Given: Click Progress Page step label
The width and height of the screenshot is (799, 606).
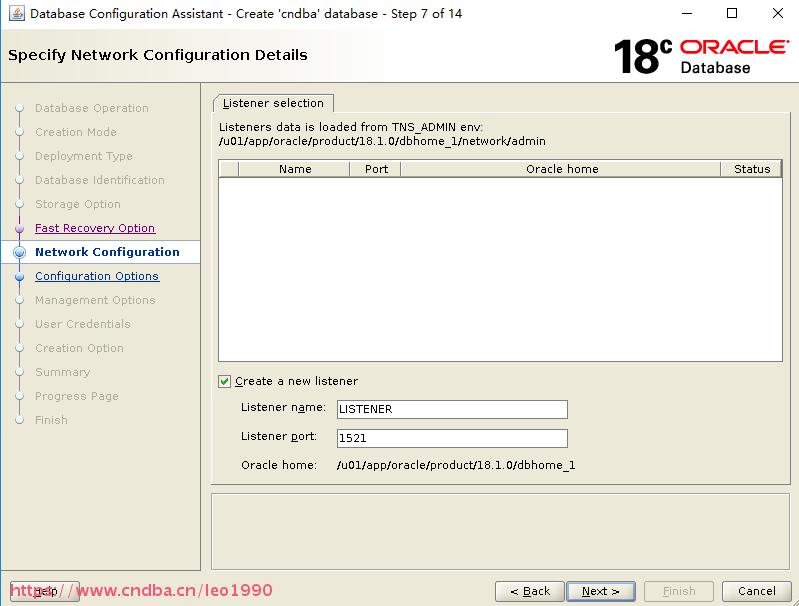Looking at the screenshot, I should (x=77, y=396).
